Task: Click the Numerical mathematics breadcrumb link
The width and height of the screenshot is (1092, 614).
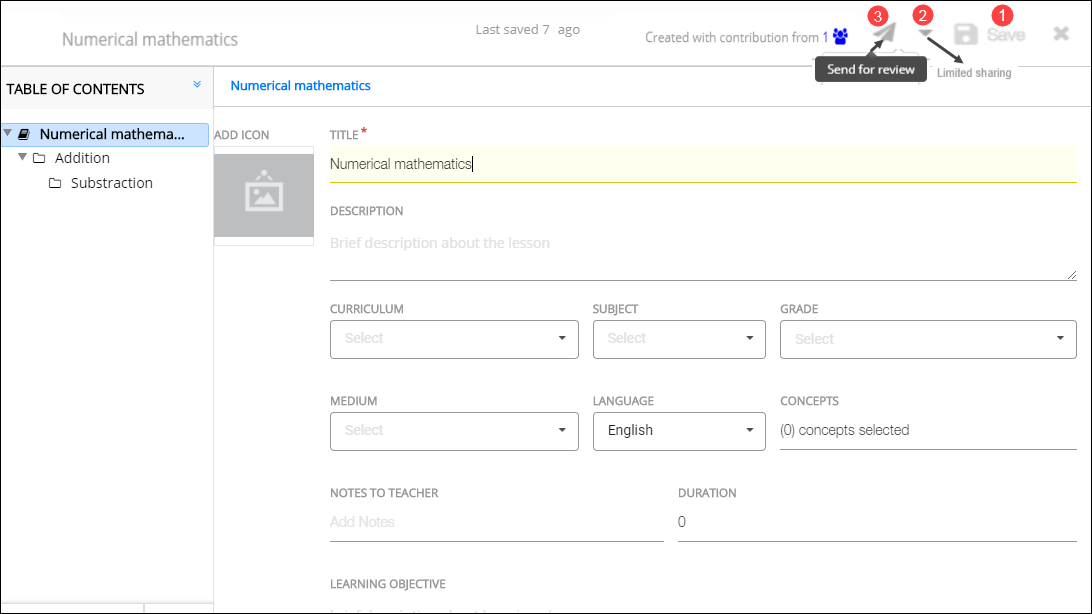Action: pos(300,86)
